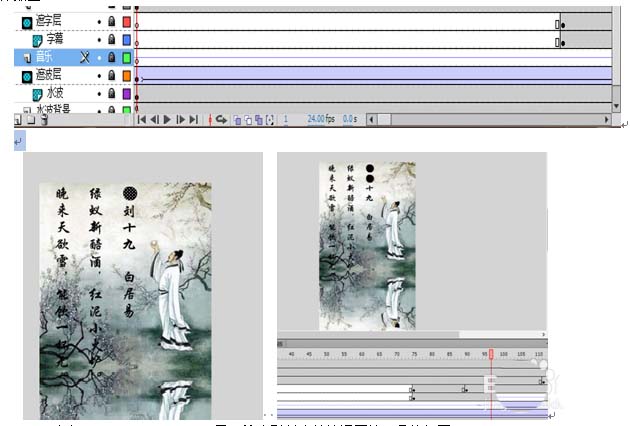Unlock the 音乐 layer
The height and width of the screenshot is (426, 630).
coord(112,57)
